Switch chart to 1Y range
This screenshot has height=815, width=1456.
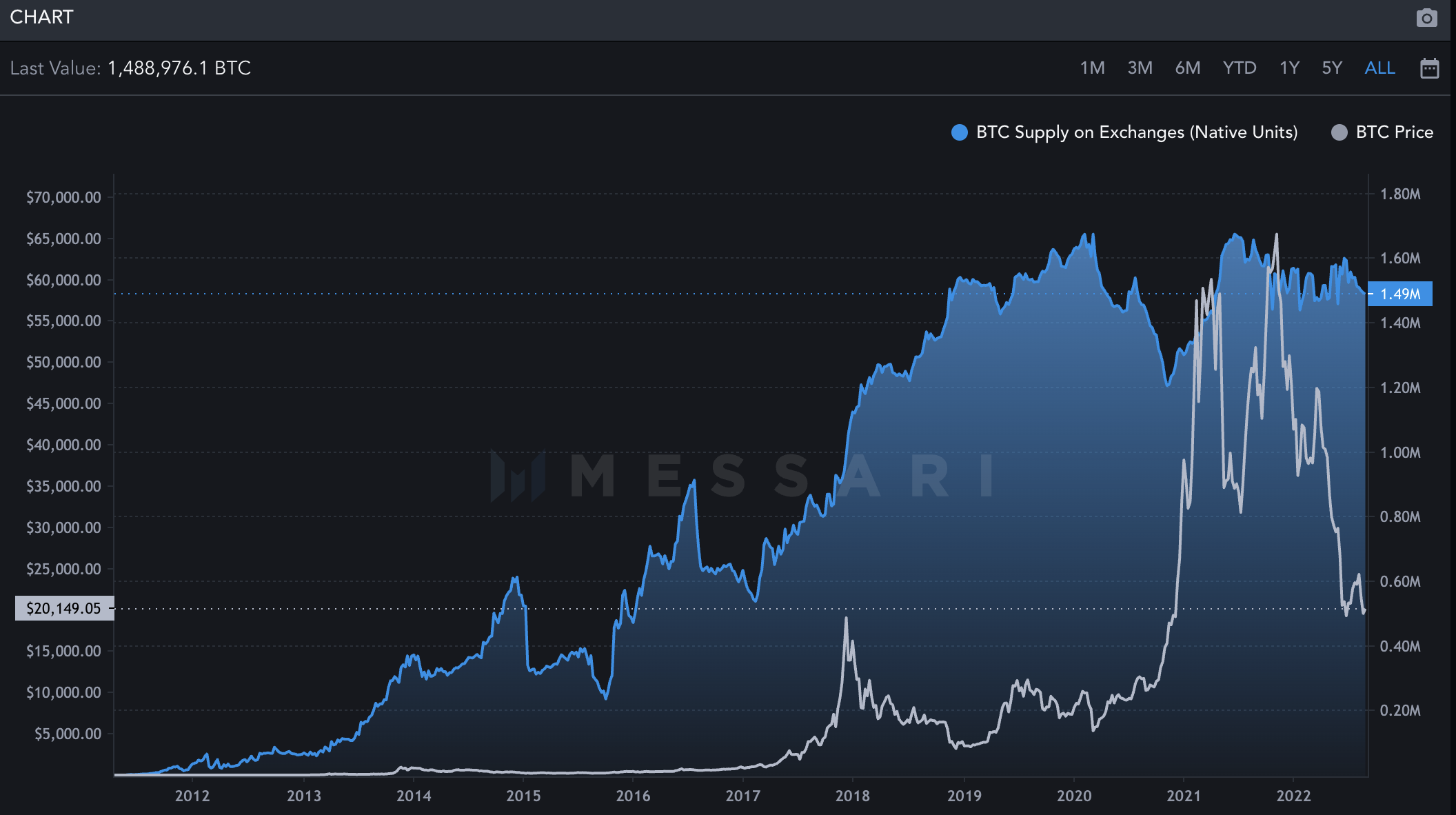1289,68
